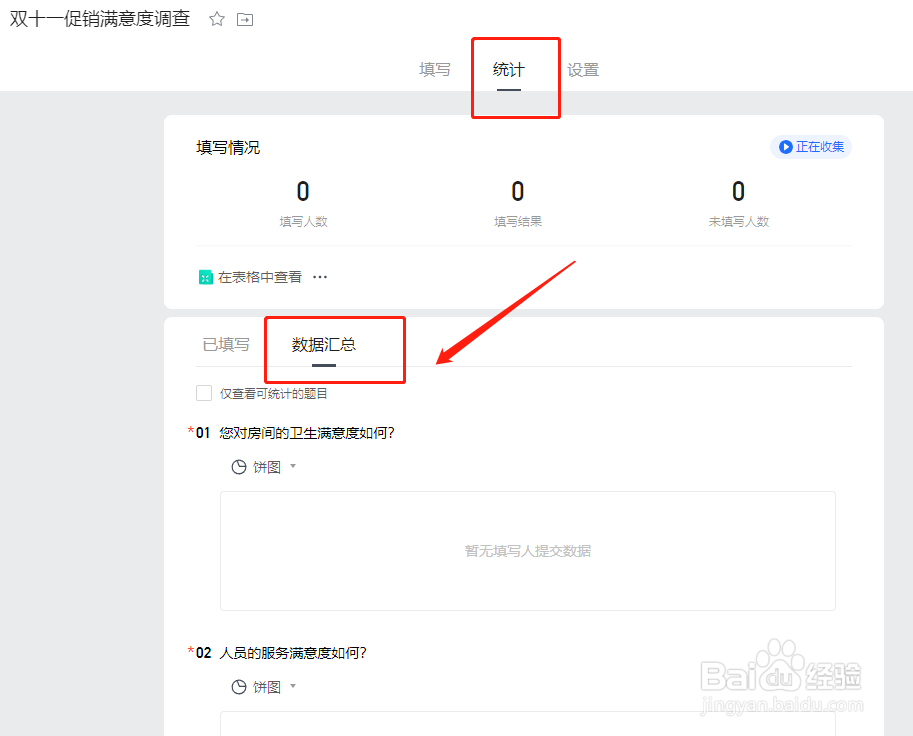Click the survey title 双十一促销满意度调查

[100, 19]
